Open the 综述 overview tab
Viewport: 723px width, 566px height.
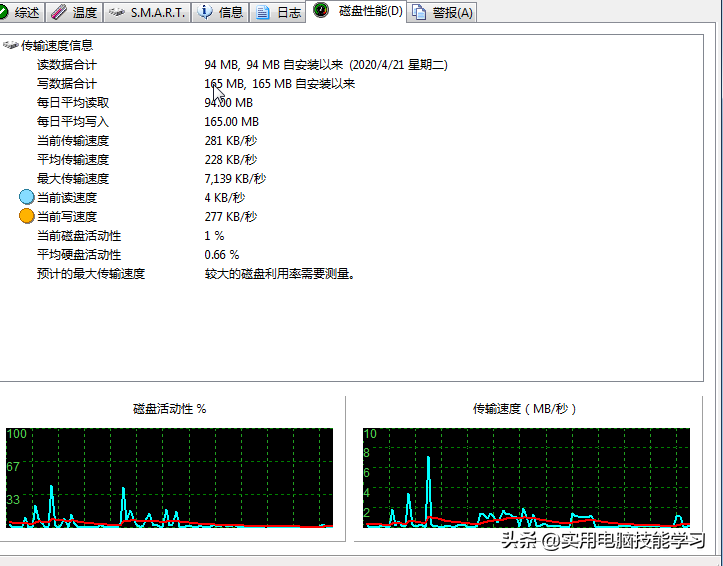pos(21,12)
